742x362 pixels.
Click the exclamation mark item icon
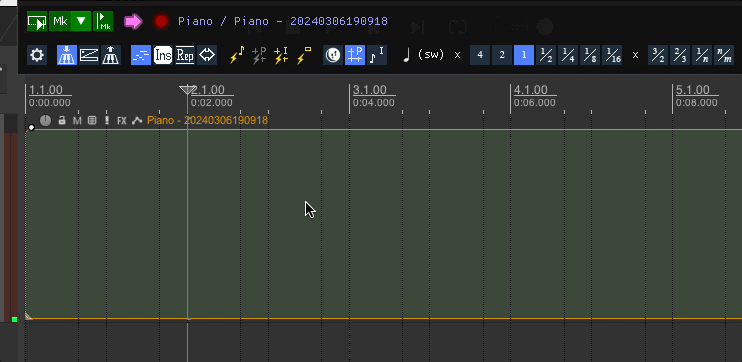(x=107, y=120)
